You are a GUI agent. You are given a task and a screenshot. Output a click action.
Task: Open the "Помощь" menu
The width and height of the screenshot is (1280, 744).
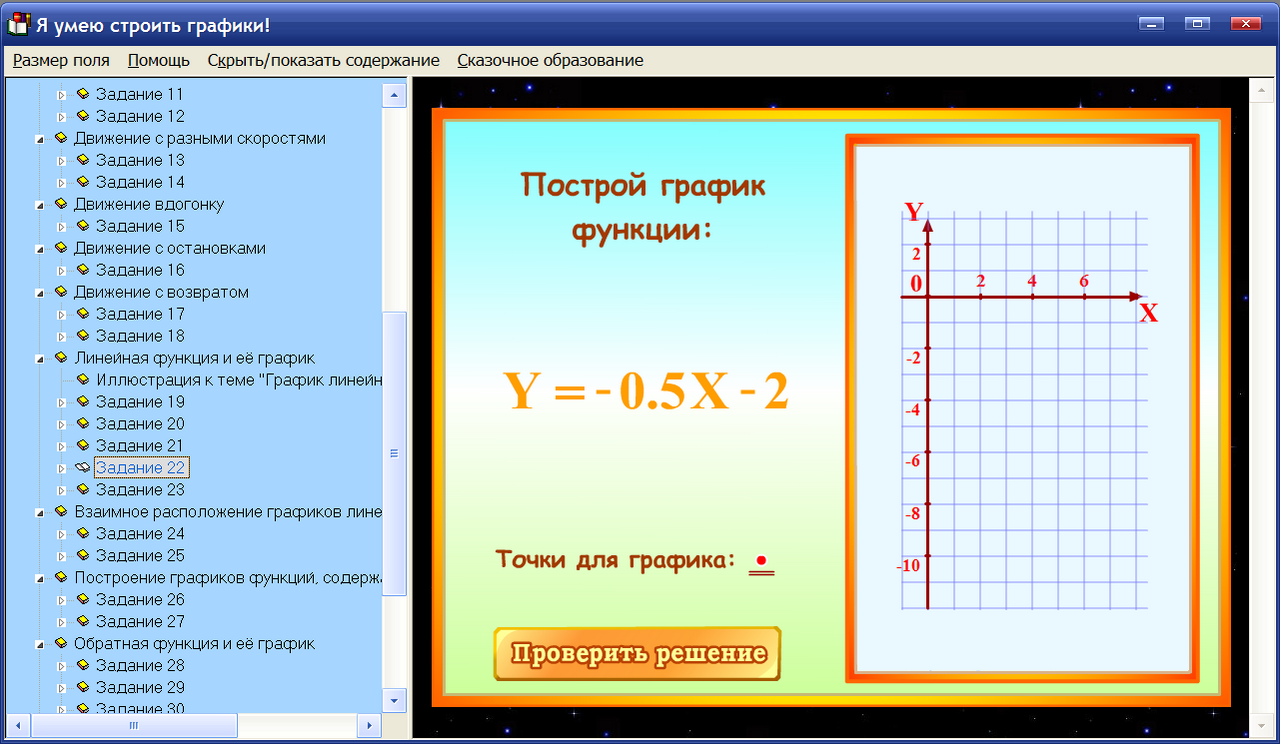[x=157, y=60]
